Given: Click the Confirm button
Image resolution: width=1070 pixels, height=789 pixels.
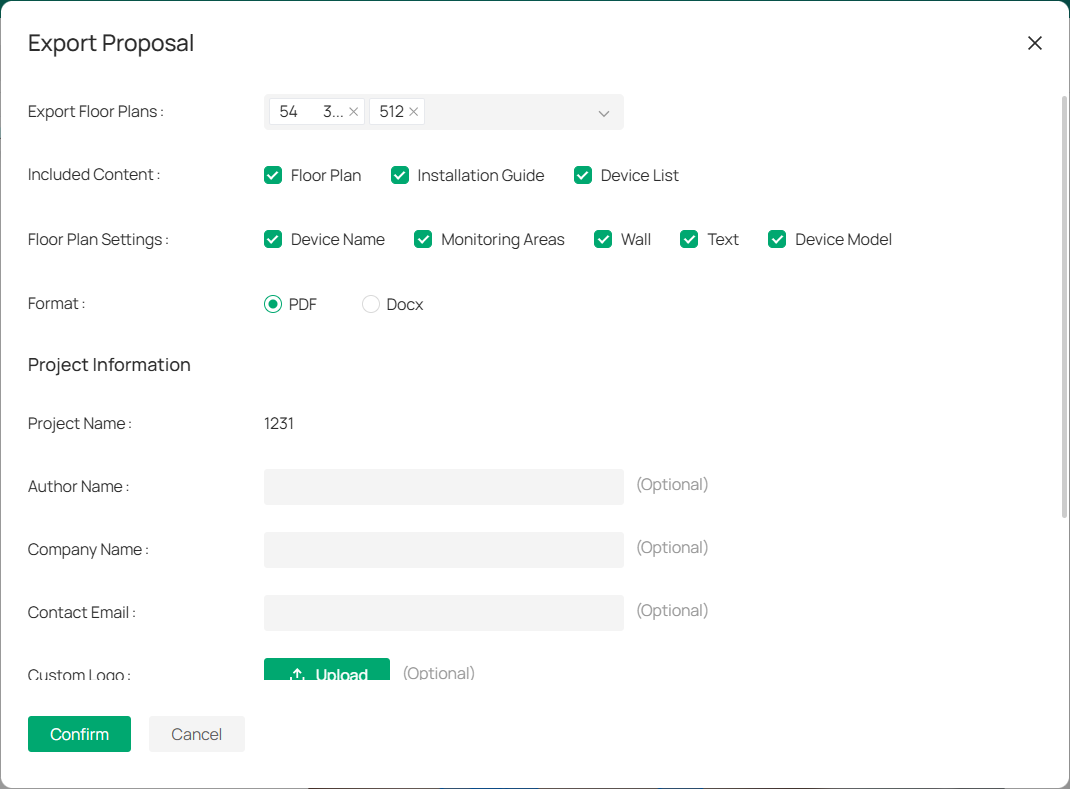Looking at the screenshot, I should click(x=79, y=733).
